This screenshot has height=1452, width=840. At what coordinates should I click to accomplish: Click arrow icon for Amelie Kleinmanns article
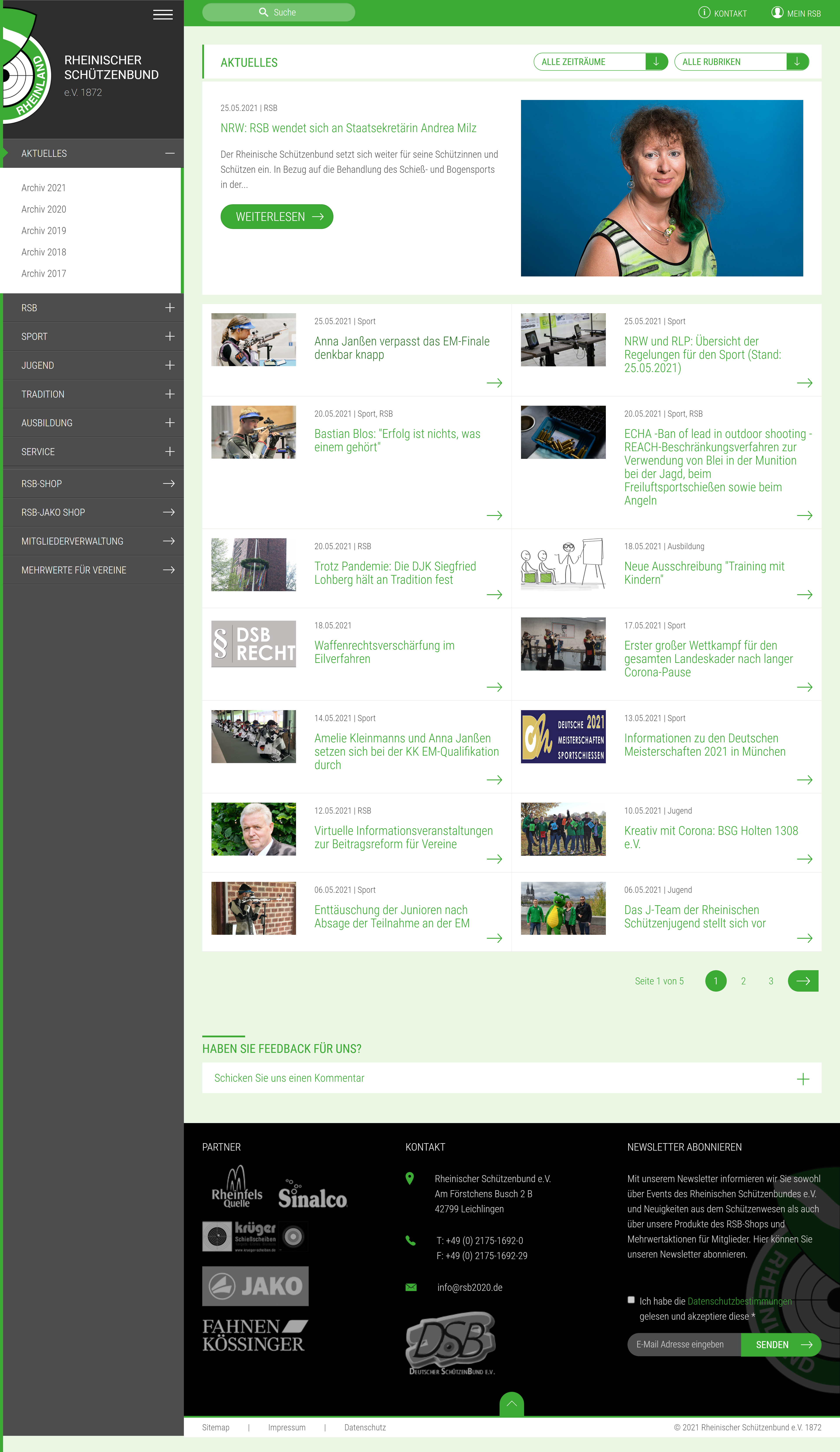point(494,780)
